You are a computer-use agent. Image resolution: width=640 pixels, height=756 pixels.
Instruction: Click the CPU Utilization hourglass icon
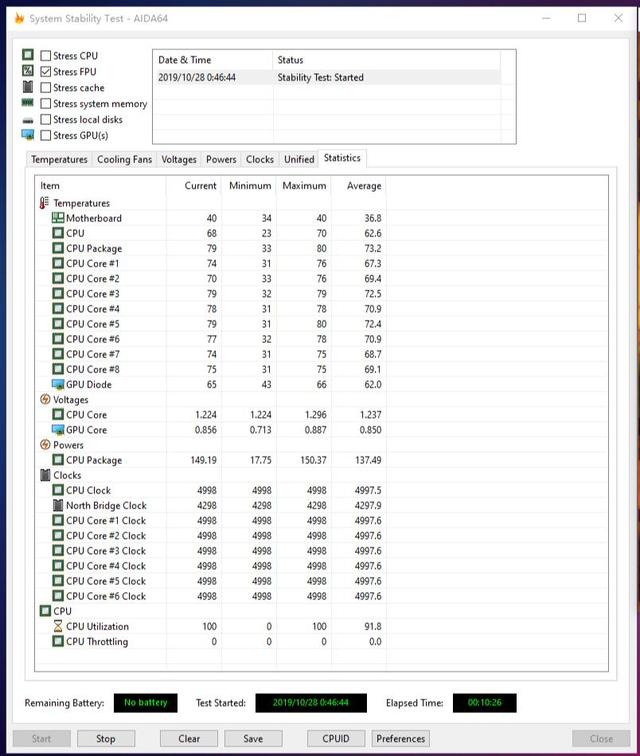coord(58,626)
